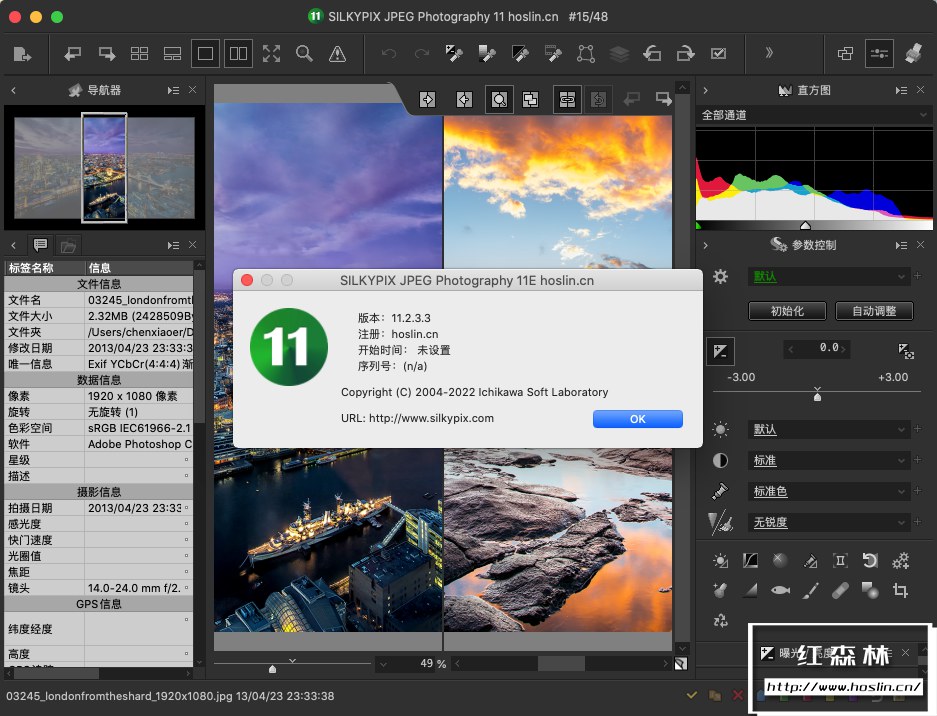Click OK in the About dialog

tap(637, 419)
